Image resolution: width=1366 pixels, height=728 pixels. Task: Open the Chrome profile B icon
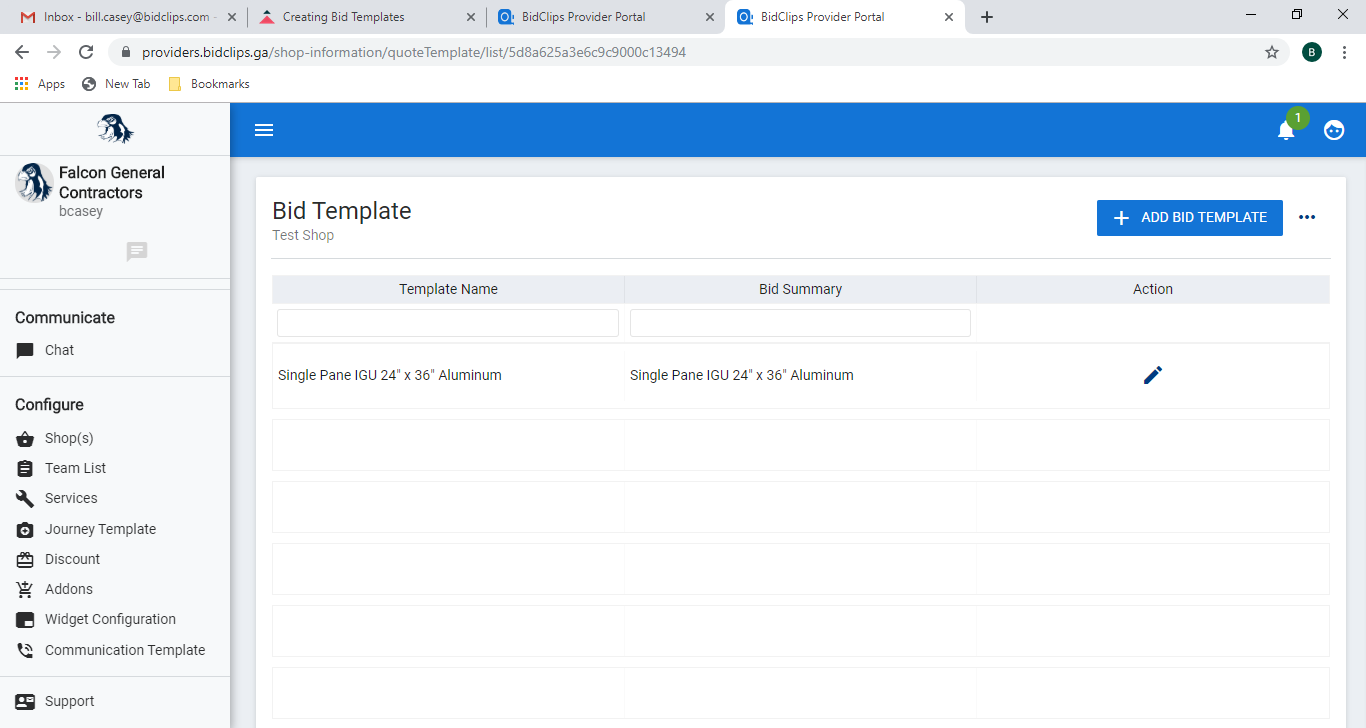tap(1312, 52)
